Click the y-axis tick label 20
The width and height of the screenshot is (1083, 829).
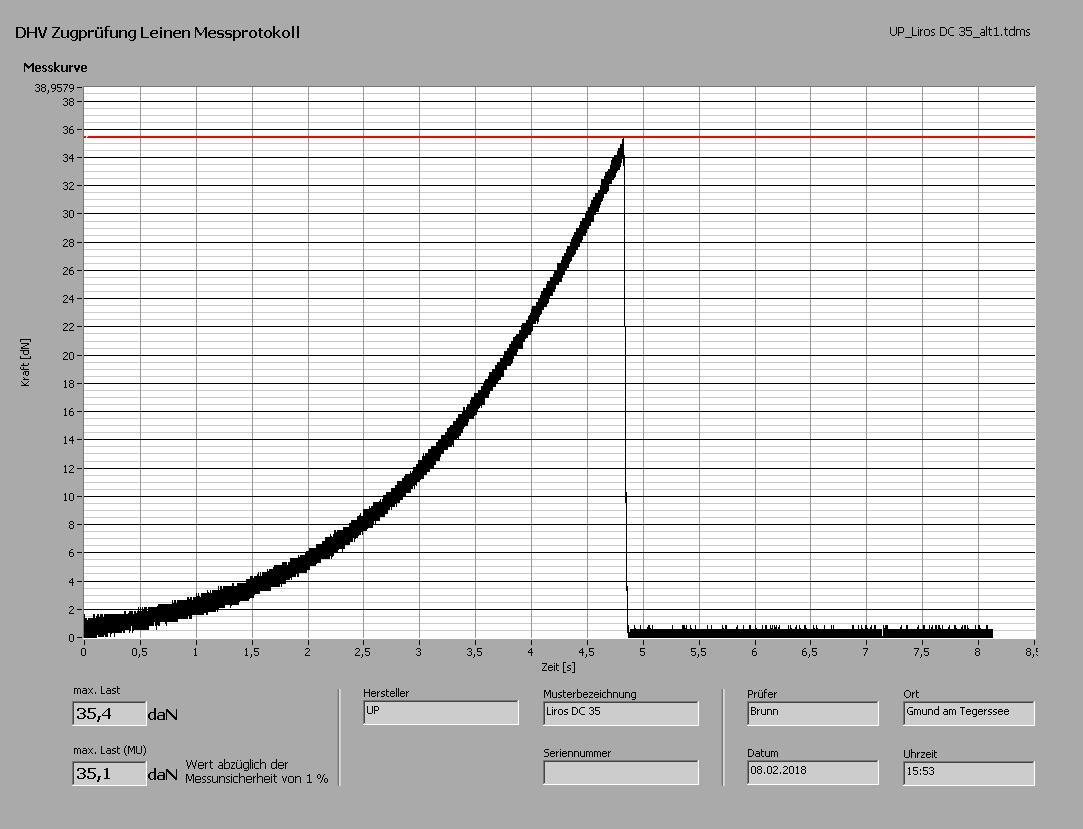point(68,356)
